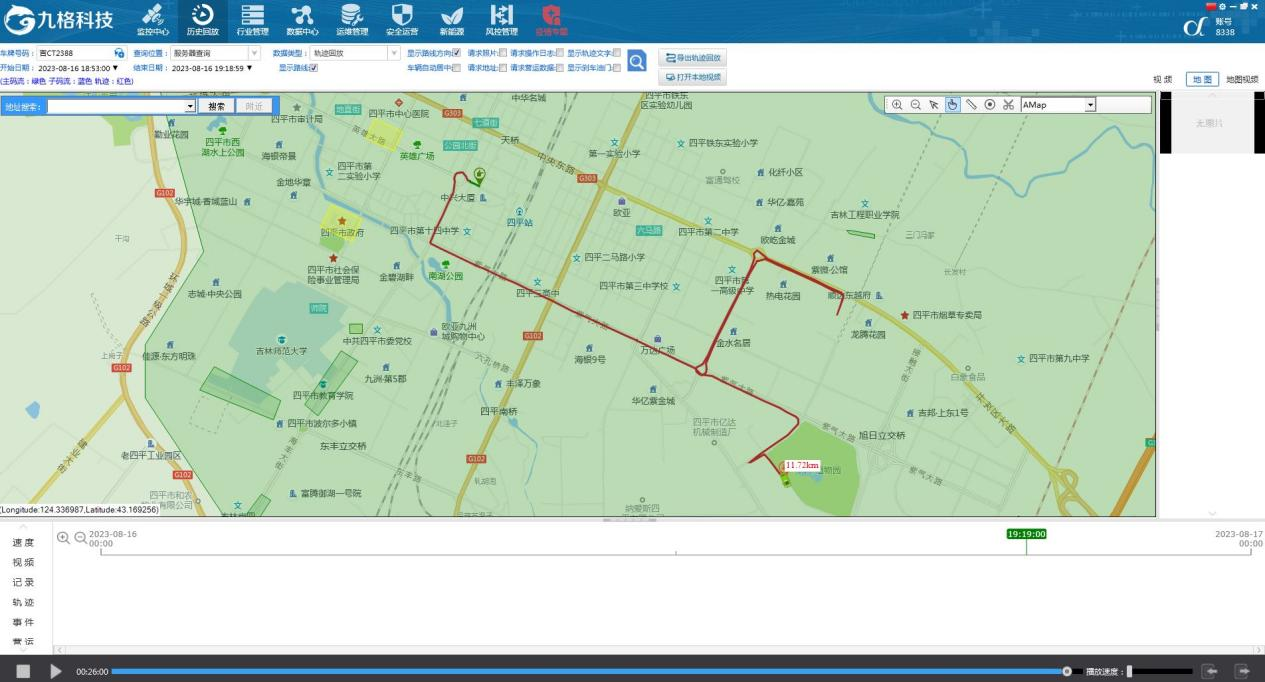This screenshot has height=682, width=1265.
Task: Switch to the 视频 view tab
Action: (x=1162, y=79)
